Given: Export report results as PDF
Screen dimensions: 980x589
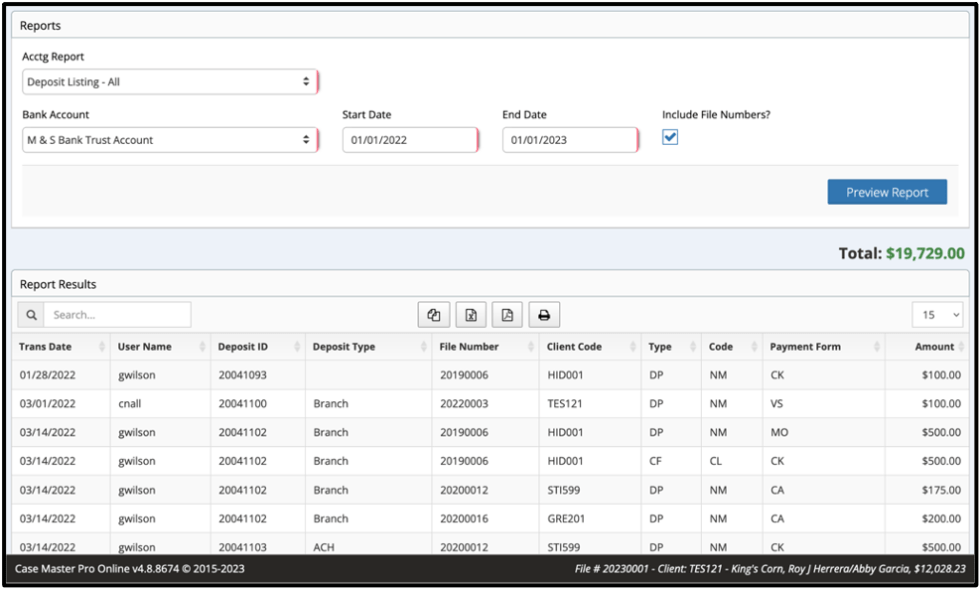Looking at the screenshot, I should pos(507,314).
